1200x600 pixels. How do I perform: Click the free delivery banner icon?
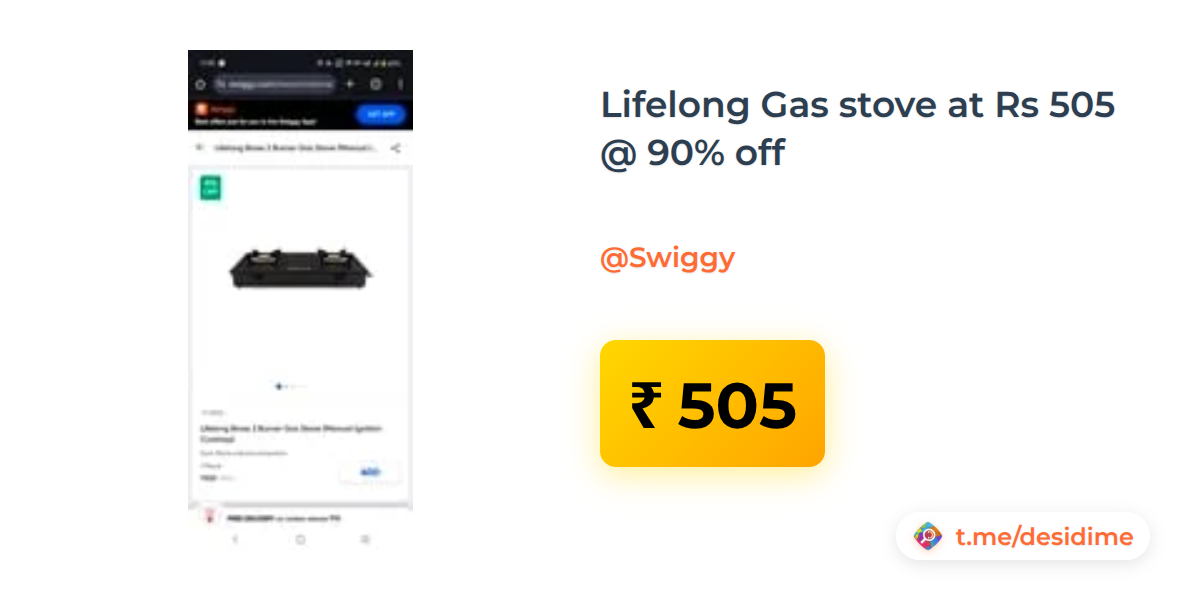(x=209, y=516)
